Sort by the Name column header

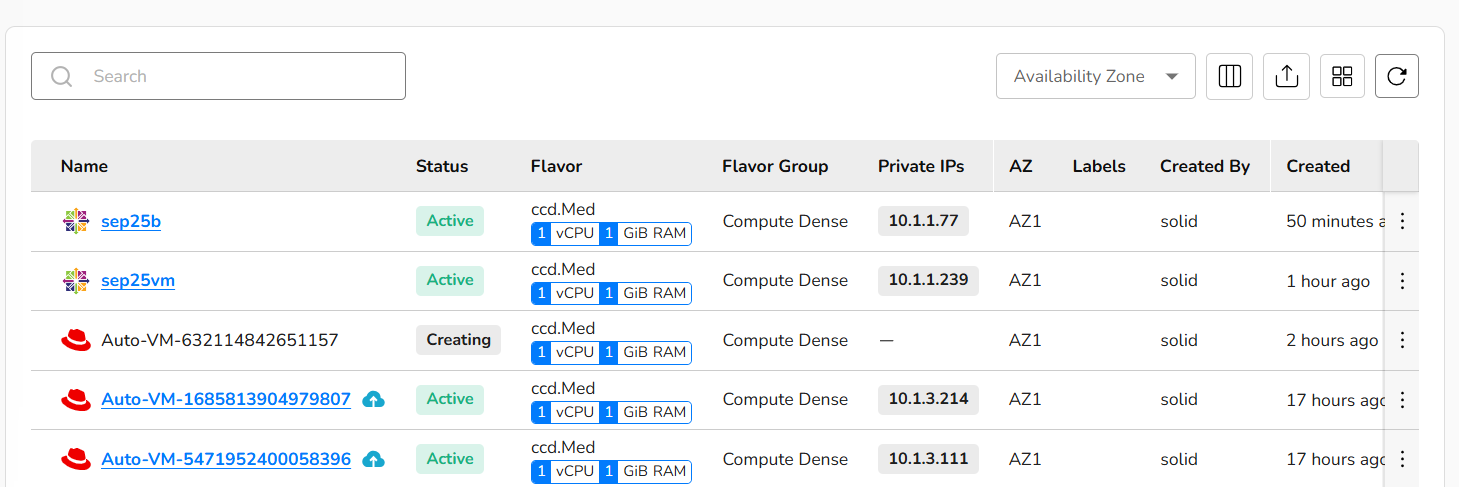(x=84, y=166)
